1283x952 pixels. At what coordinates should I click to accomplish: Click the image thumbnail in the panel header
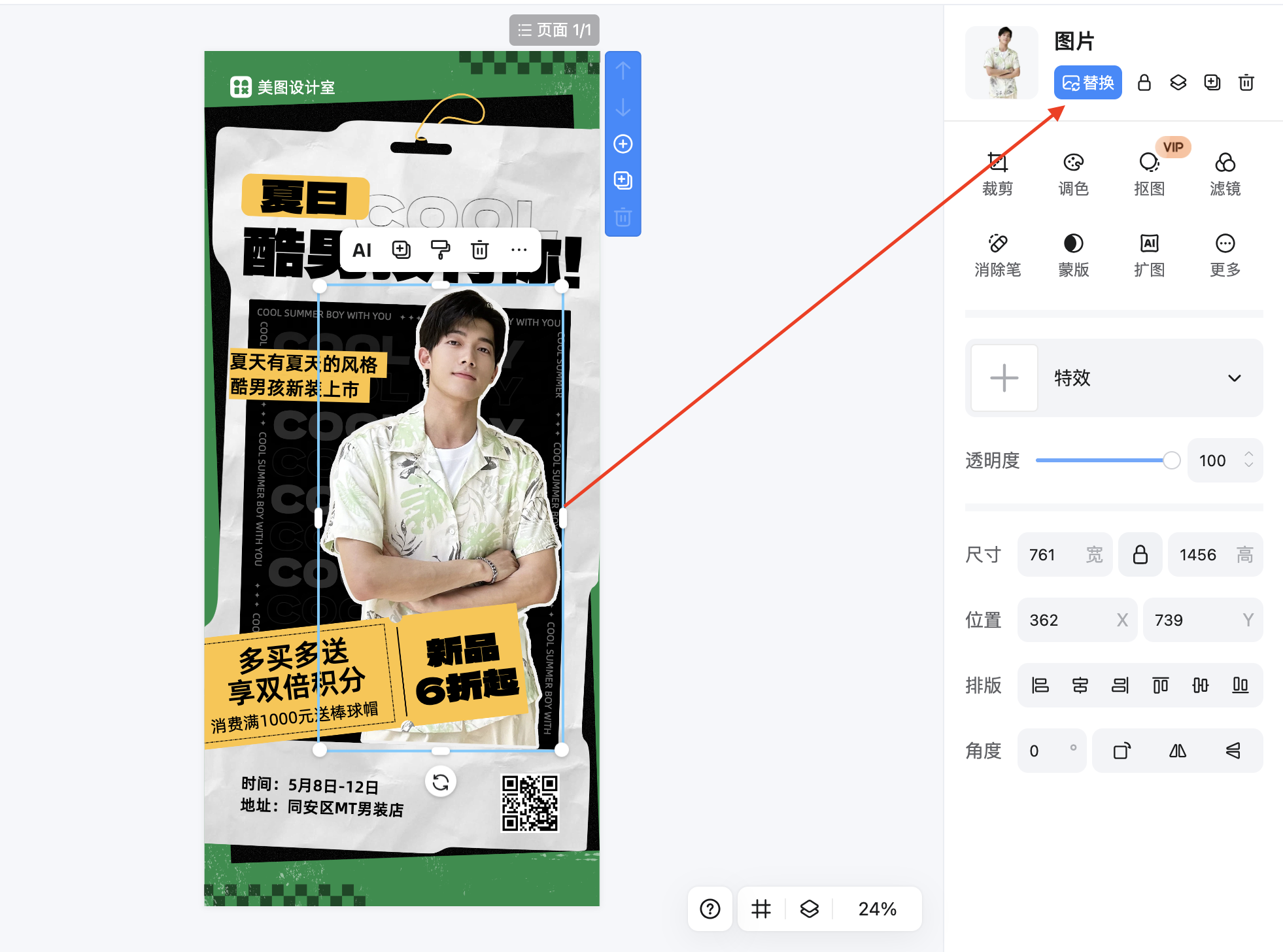pyautogui.click(x=1001, y=62)
